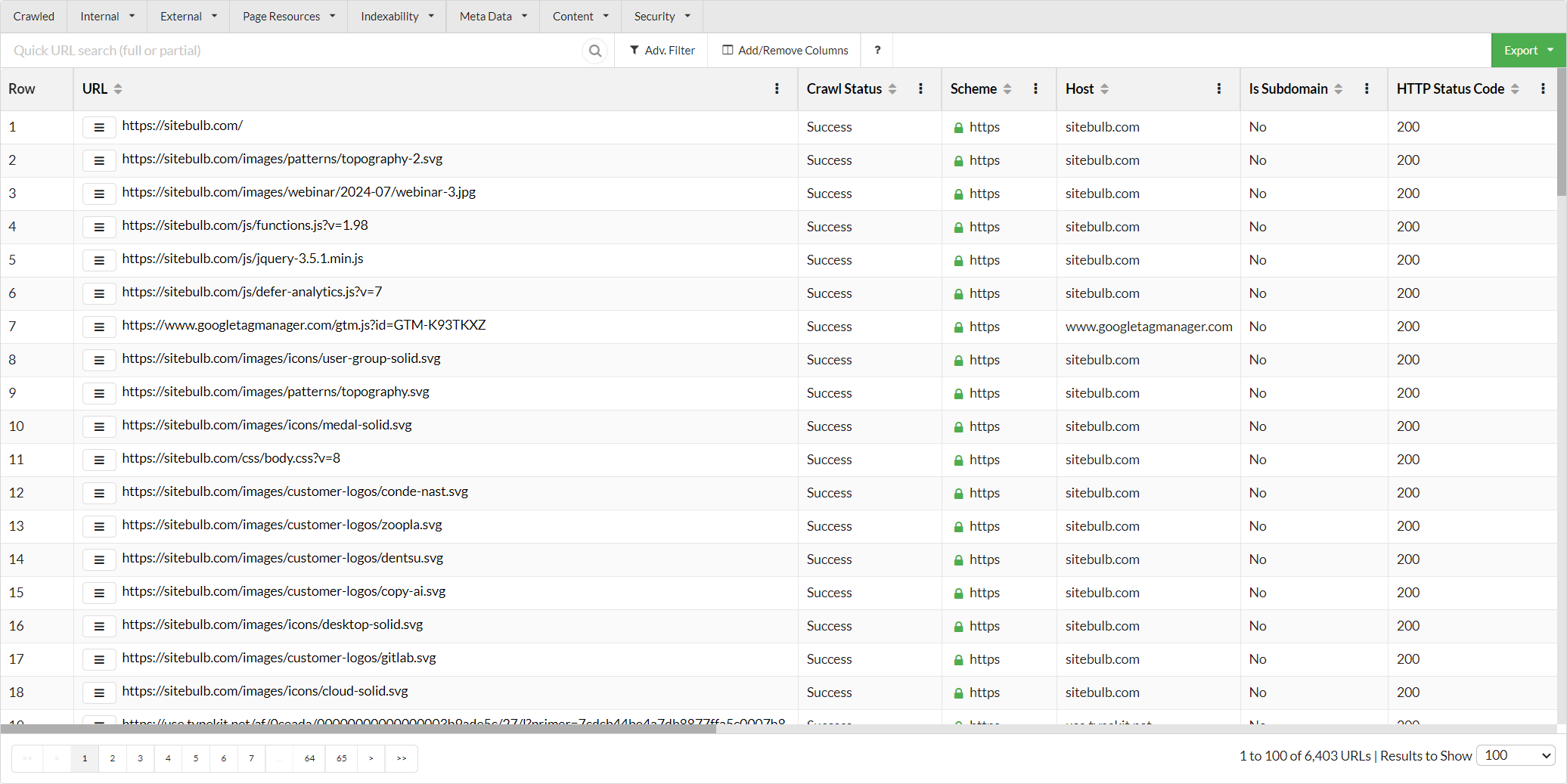1567x784 pixels.
Task: Click the kebab menu in the URL column header
Action: (777, 88)
